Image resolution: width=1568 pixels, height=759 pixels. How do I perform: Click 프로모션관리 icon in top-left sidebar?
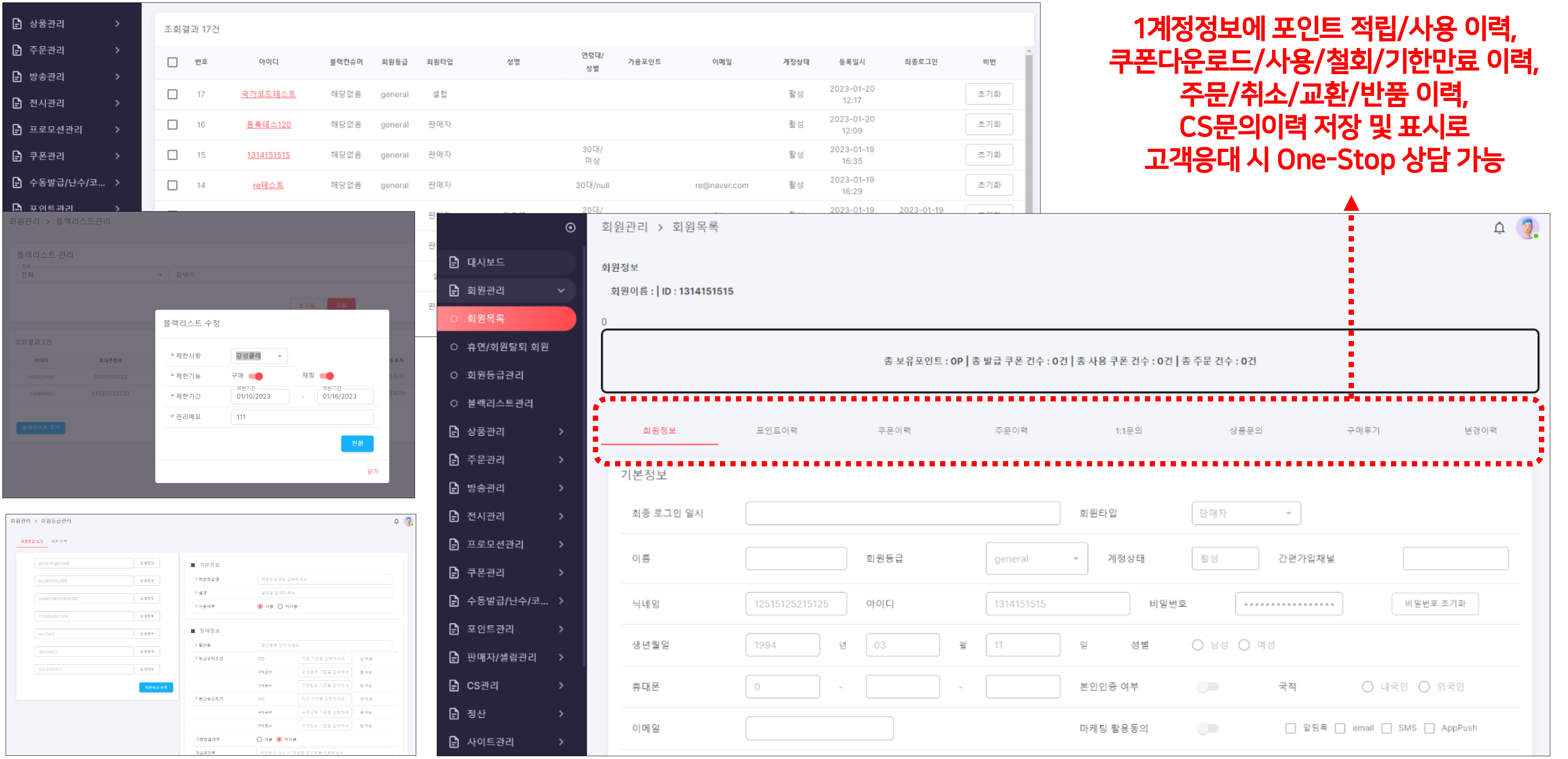tap(17, 129)
